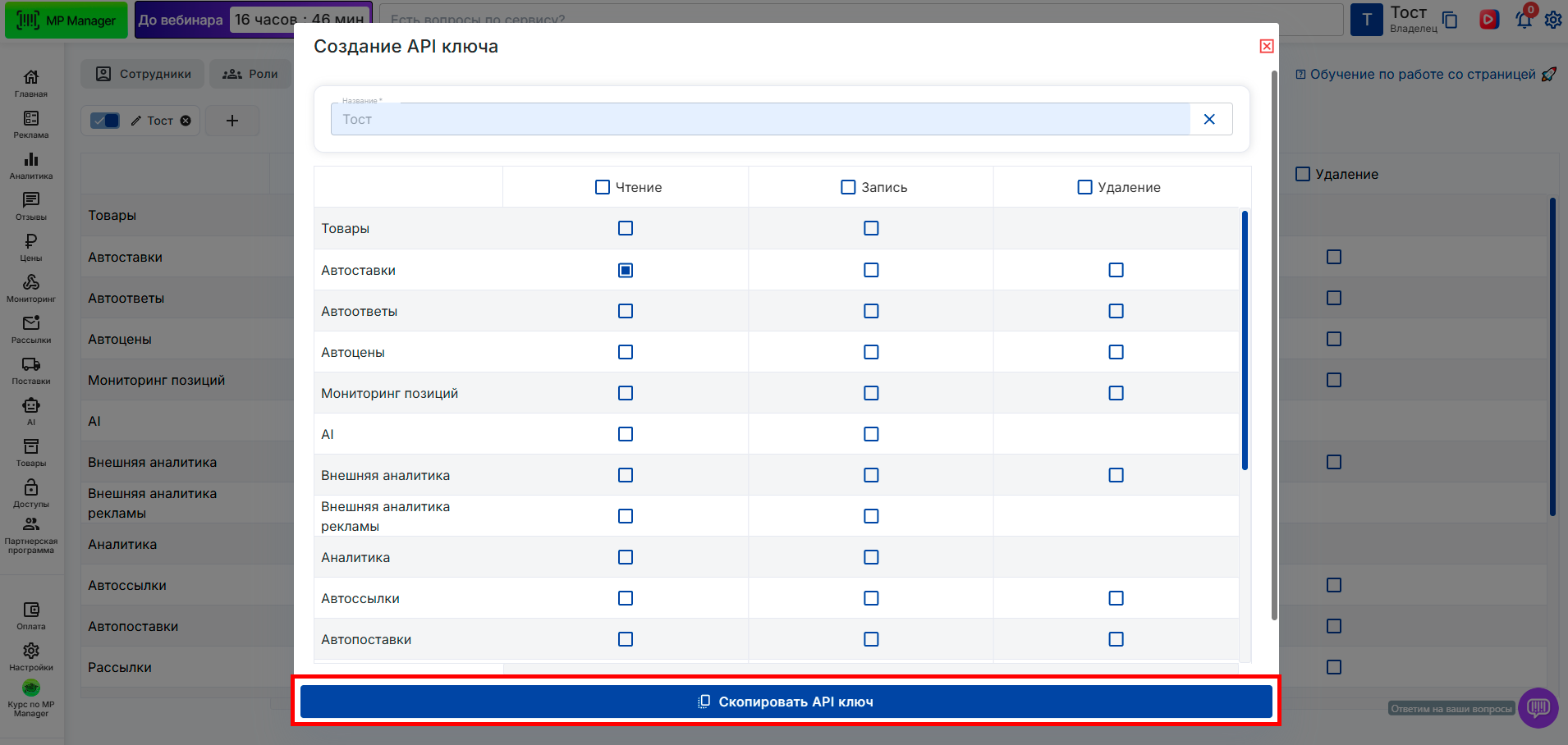The height and width of the screenshot is (745, 1568).
Task: Clear the Название field with X icon
Action: click(x=1209, y=119)
